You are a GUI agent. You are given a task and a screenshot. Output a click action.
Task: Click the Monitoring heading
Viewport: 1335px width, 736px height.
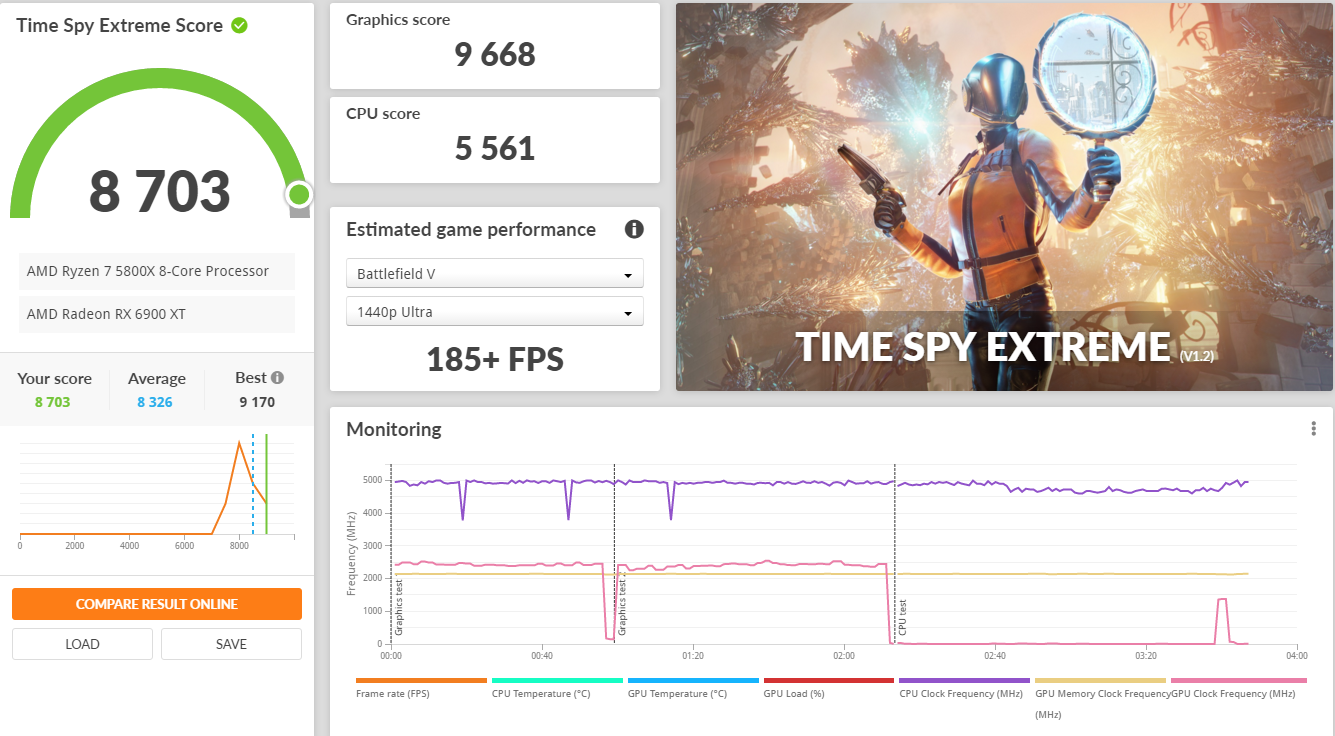click(394, 429)
